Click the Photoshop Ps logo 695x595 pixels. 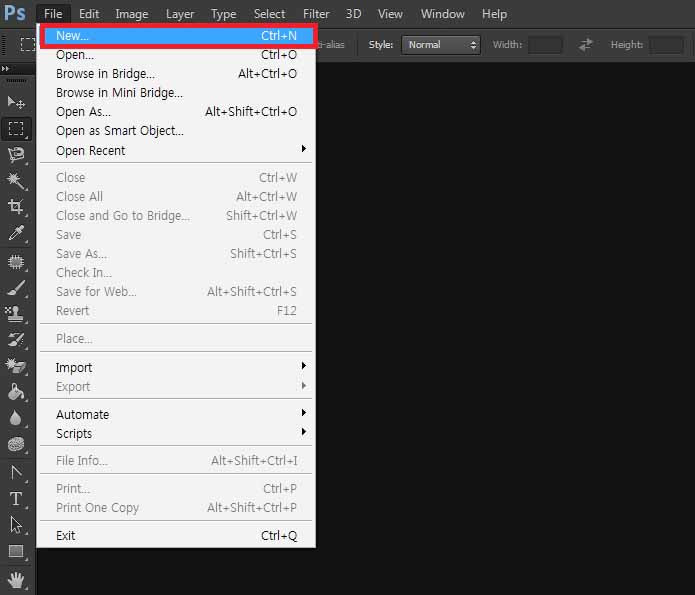(x=15, y=13)
